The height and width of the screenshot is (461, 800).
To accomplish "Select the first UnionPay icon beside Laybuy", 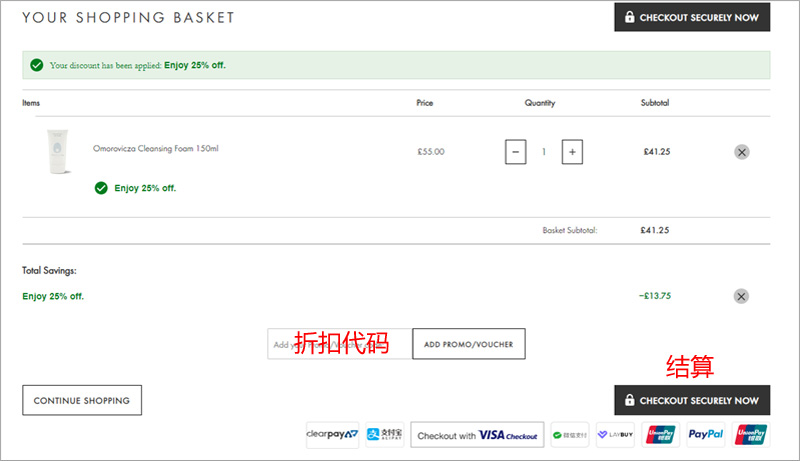I will pyautogui.click(x=660, y=434).
